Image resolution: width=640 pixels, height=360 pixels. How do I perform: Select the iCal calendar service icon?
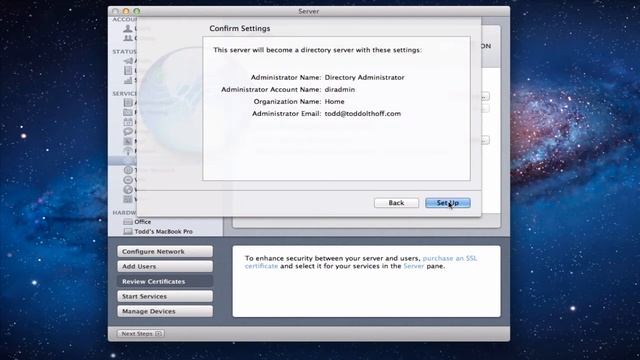pyautogui.click(x=128, y=122)
